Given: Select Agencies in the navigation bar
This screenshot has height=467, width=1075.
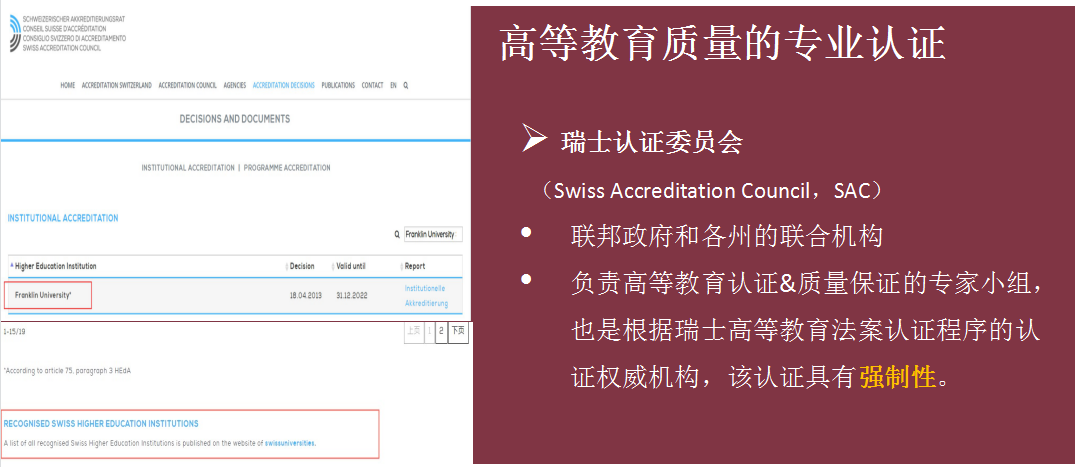Looking at the screenshot, I should coord(235,86).
